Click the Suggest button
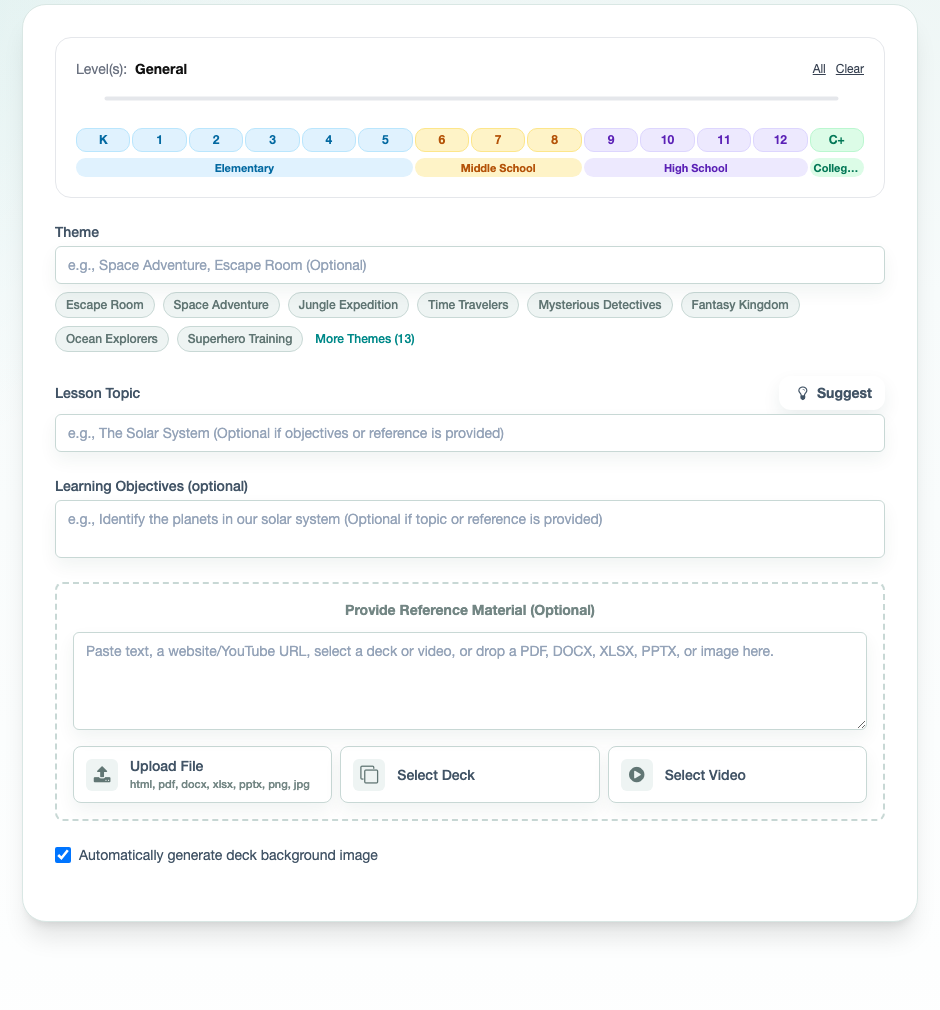940x1010 pixels. click(x=832, y=392)
